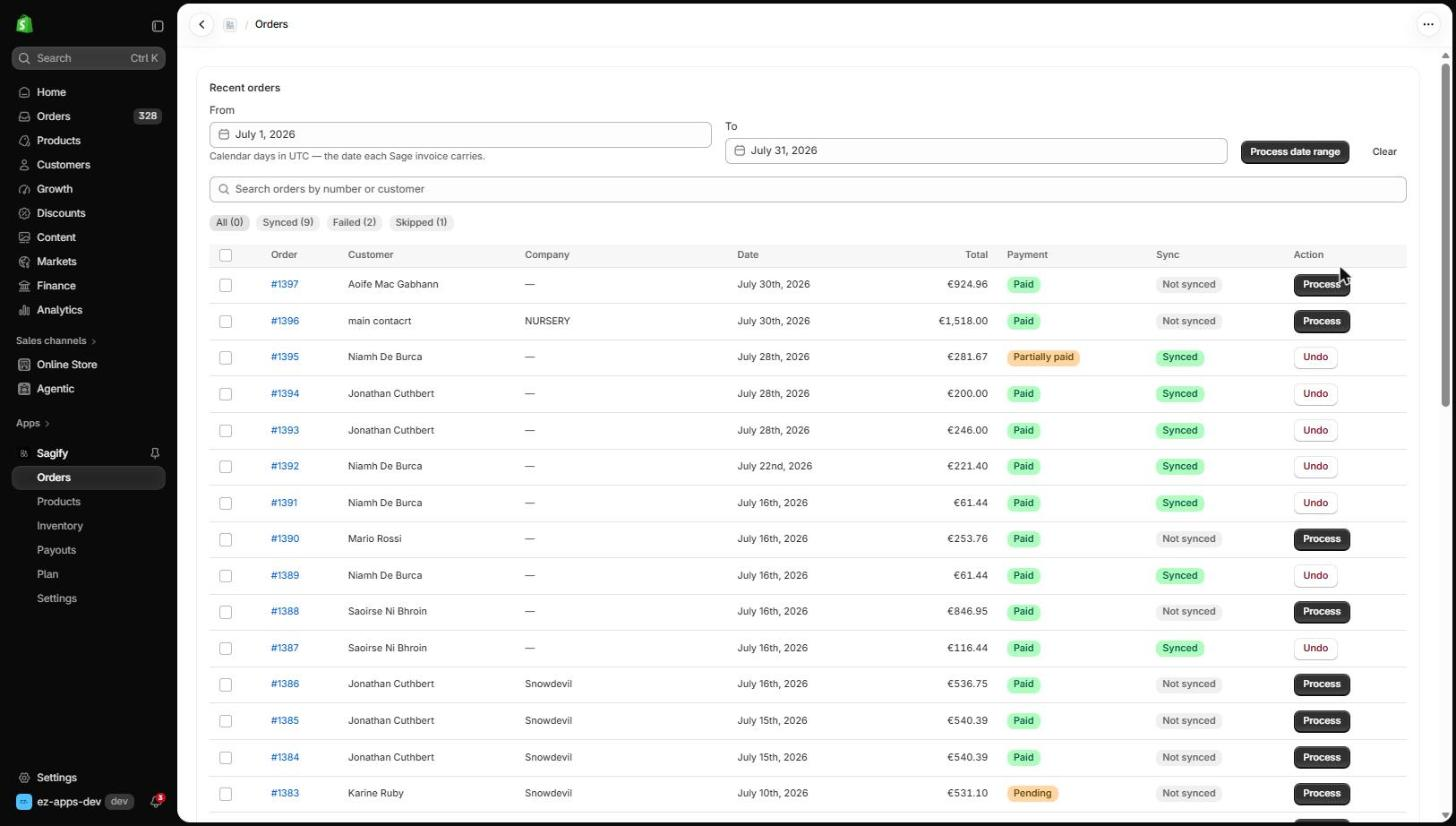Image resolution: width=1456 pixels, height=826 pixels.
Task: Click the Online Store icon
Action: 24,365
